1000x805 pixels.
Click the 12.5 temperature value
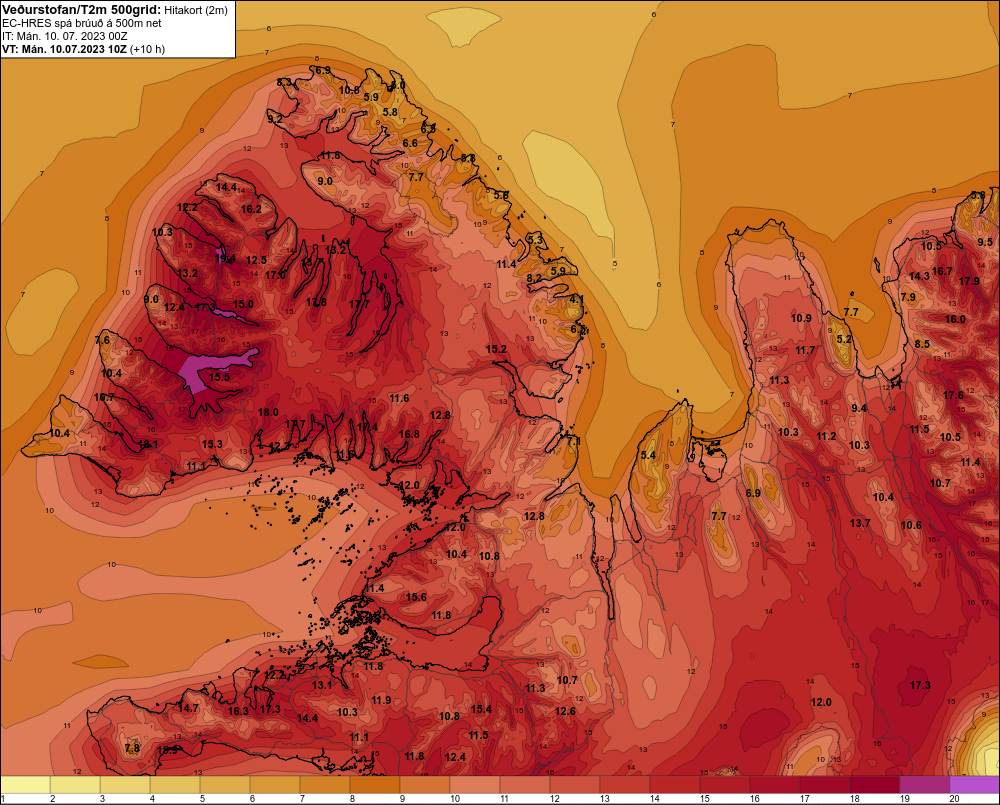(x=256, y=260)
